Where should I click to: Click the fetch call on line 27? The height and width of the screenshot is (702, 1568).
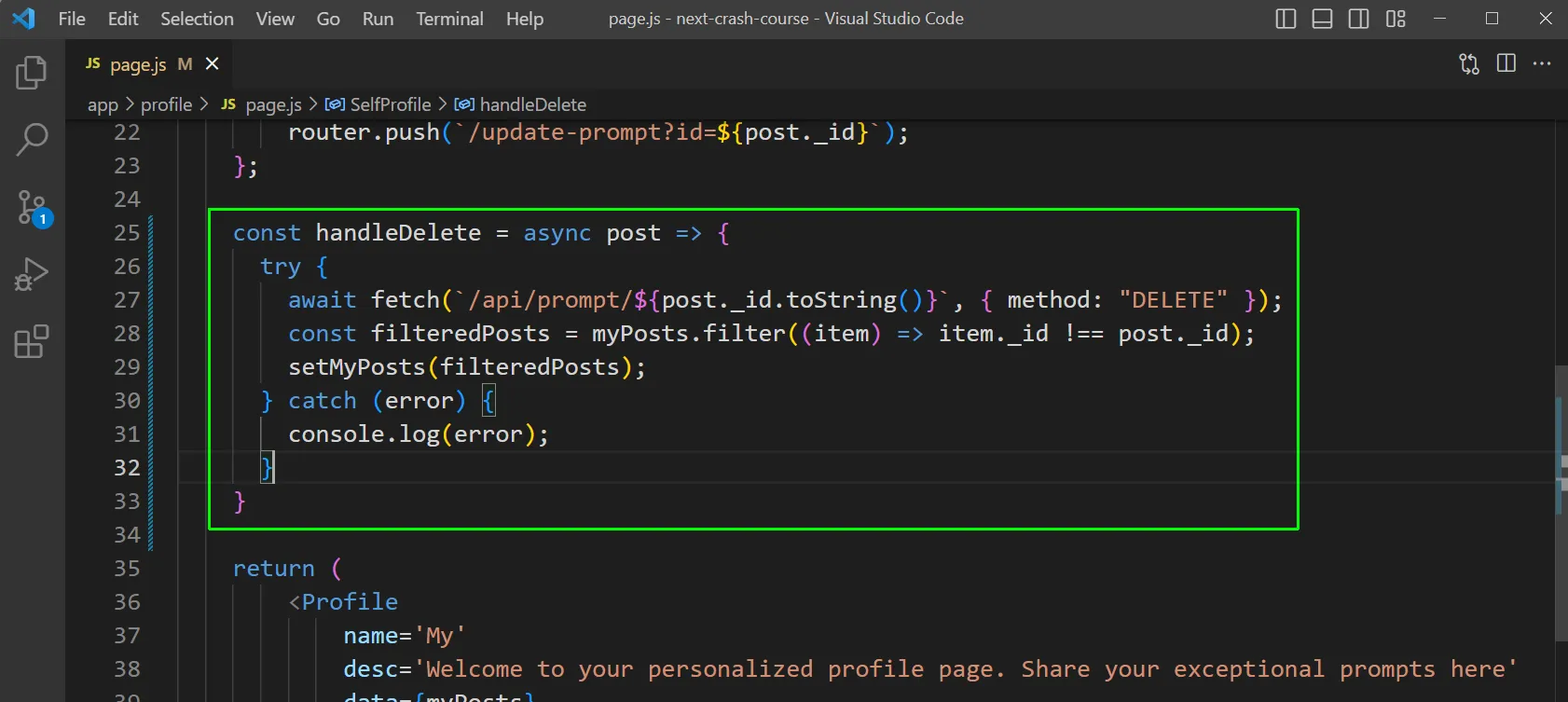406,300
